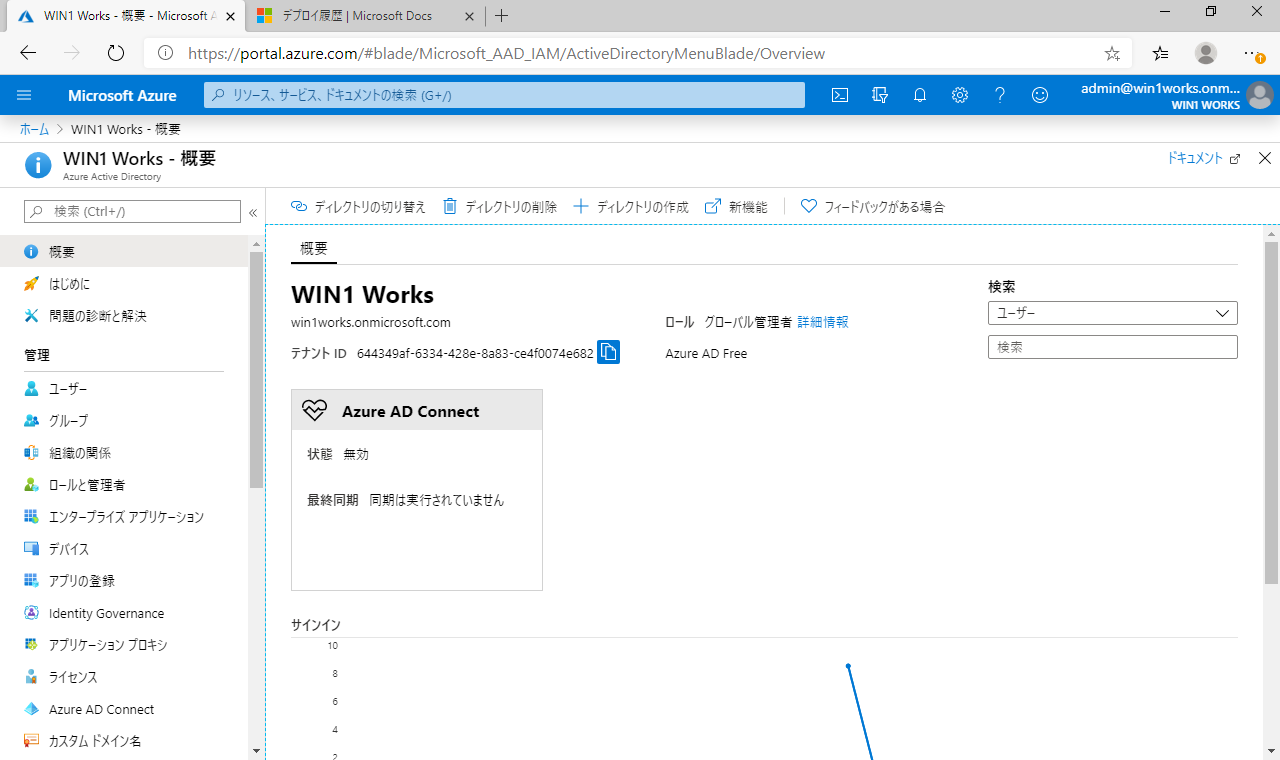Open the browser favorites list
This screenshot has height=760, width=1280.
[x=1160, y=53]
